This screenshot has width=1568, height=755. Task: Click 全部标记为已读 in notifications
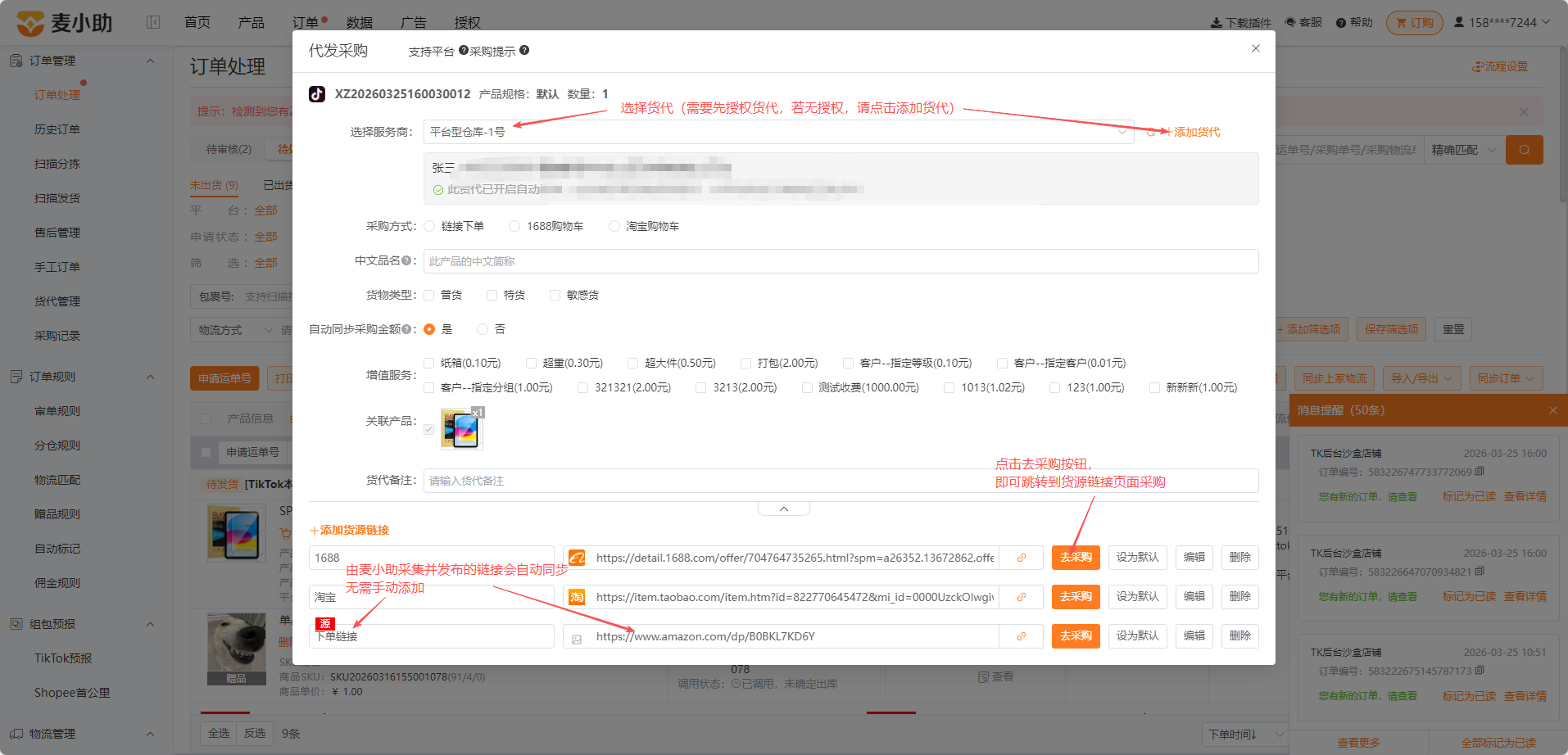tap(1498, 743)
